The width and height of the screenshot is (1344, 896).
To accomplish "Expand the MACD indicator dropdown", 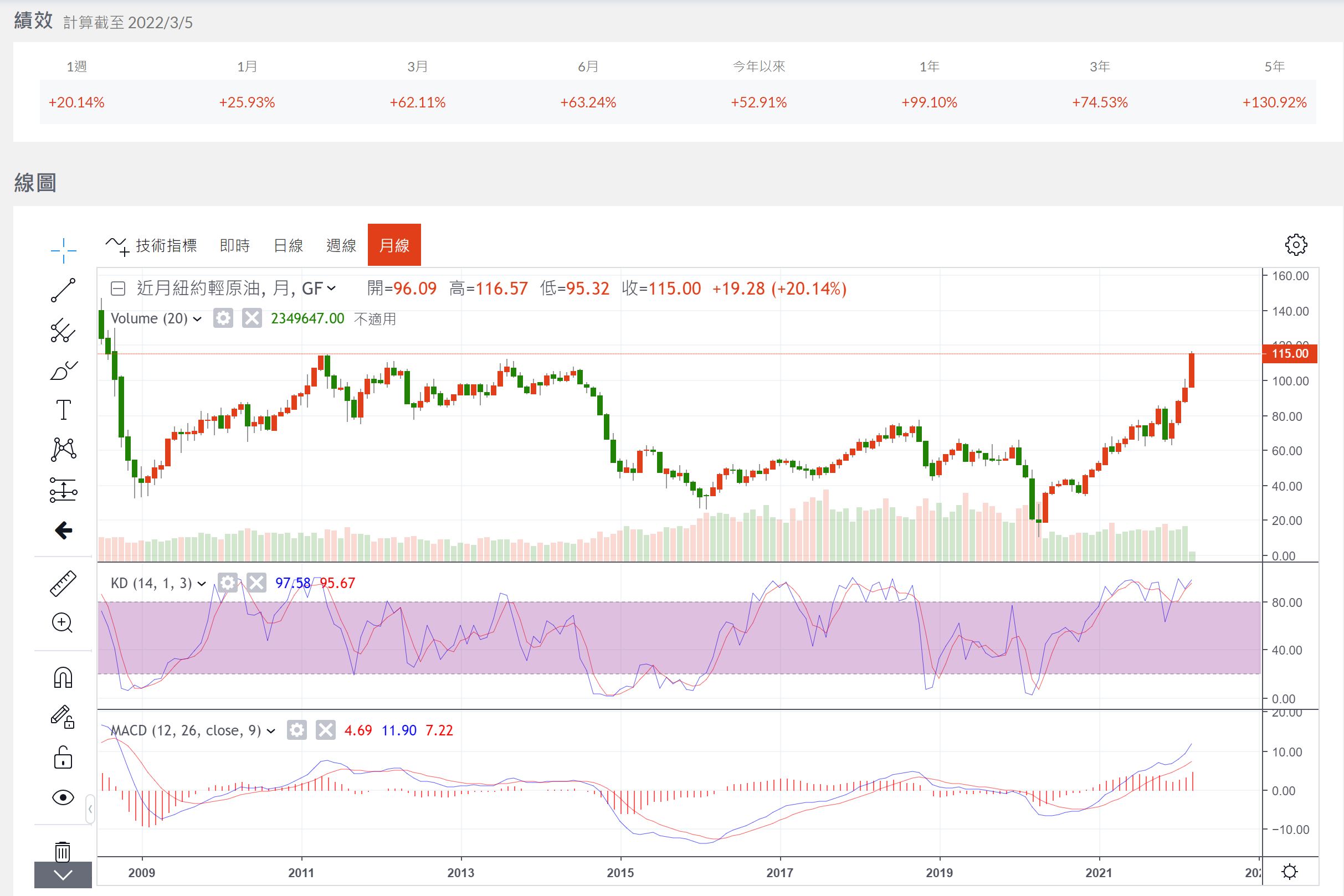I will coord(271,731).
